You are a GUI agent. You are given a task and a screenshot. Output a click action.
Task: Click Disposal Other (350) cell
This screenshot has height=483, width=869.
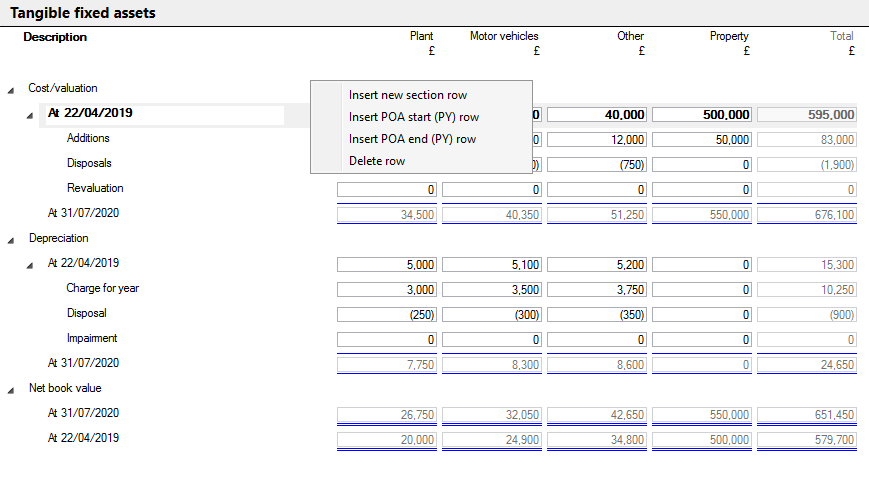point(597,315)
